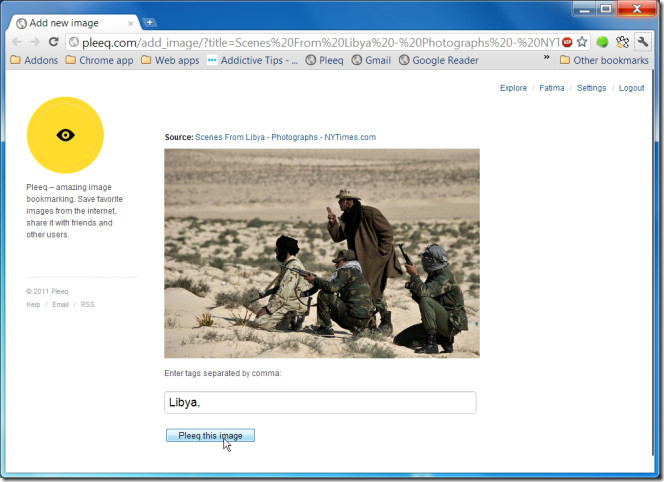Expand hidden bookmarks with double chevron
The height and width of the screenshot is (482, 664).
(546, 57)
